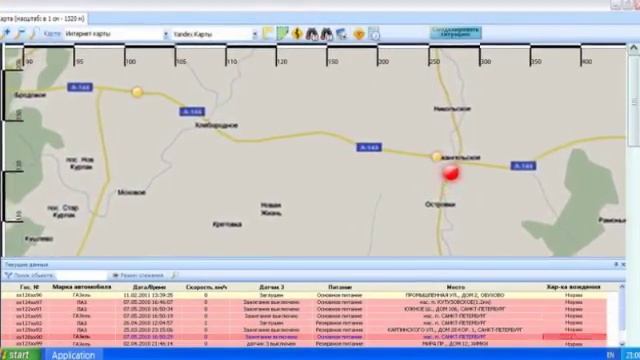Sort by the Хар-ка вождения column header

click(x=573, y=287)
